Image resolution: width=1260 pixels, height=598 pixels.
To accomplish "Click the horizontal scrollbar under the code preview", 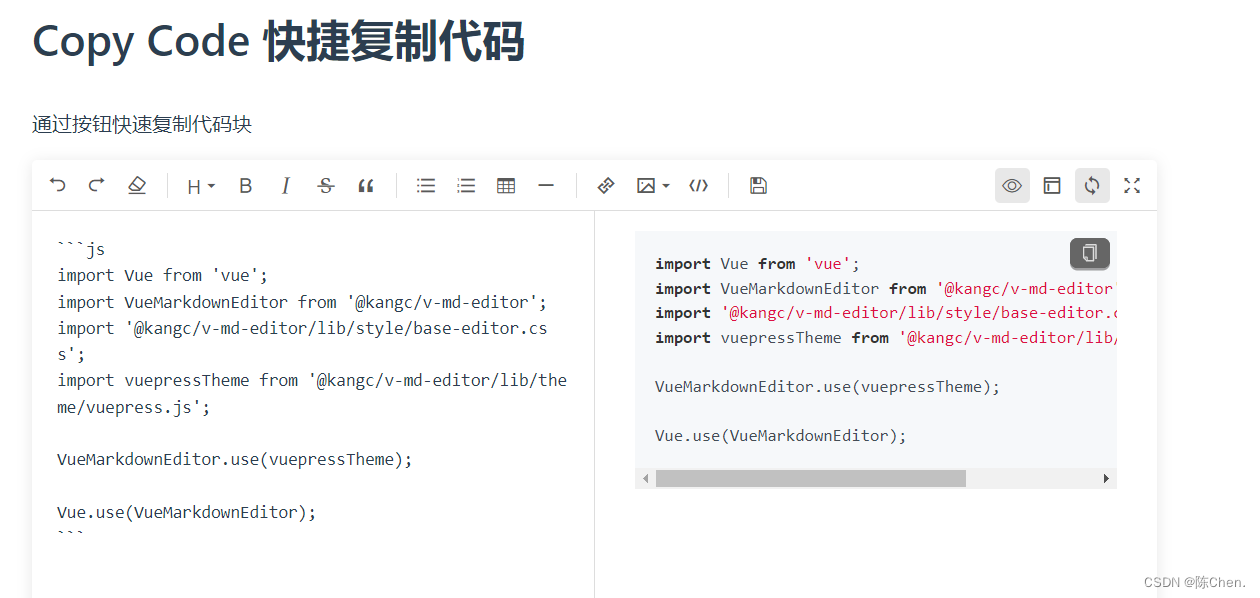I will (x=810, y=478).
